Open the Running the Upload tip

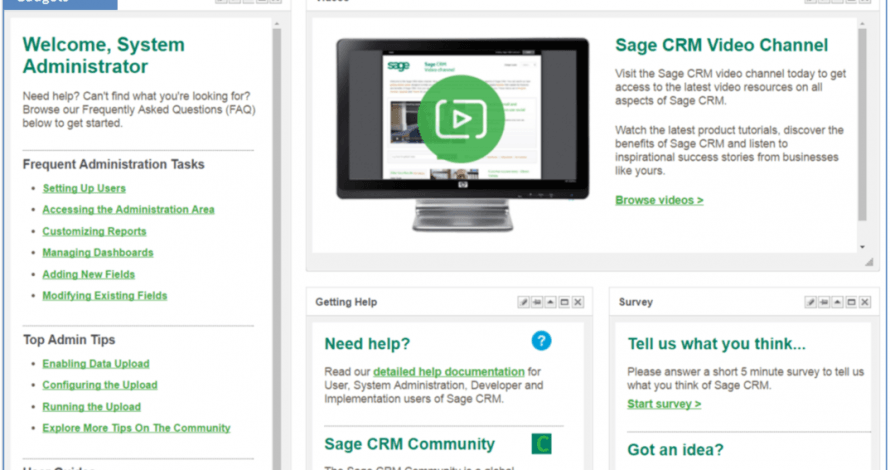(x=91, y=406)
